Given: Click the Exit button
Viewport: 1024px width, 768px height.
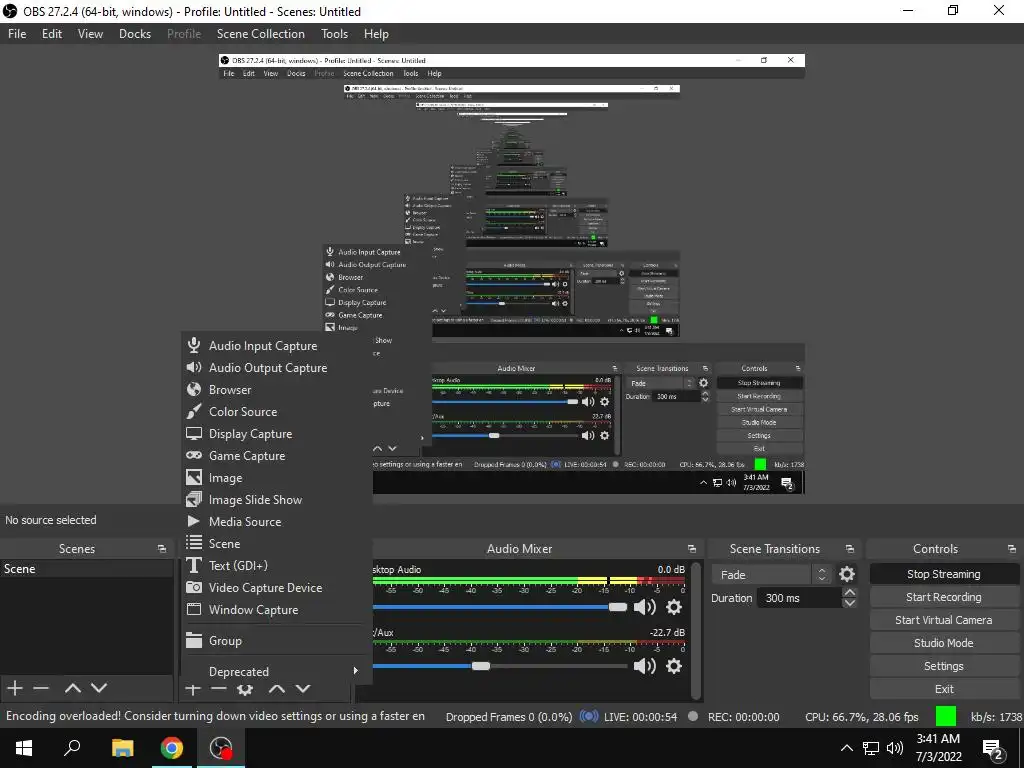Looking at the screenshot, I should coord(944,689).
